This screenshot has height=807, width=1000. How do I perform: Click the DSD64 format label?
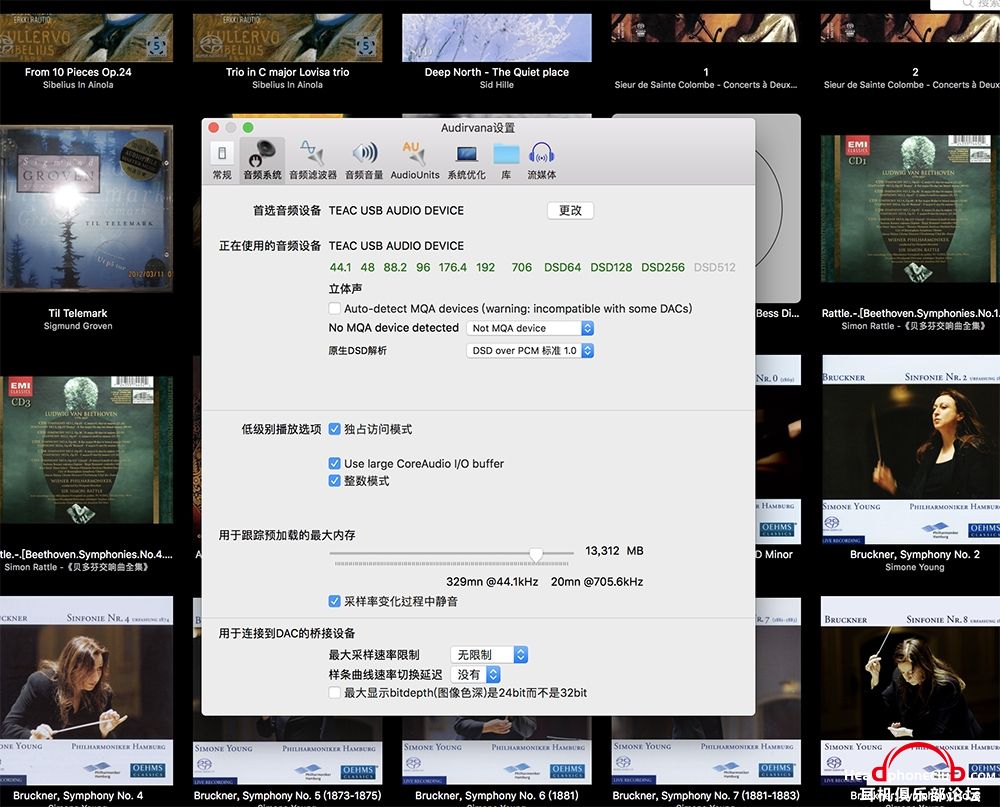coord(562,267)
